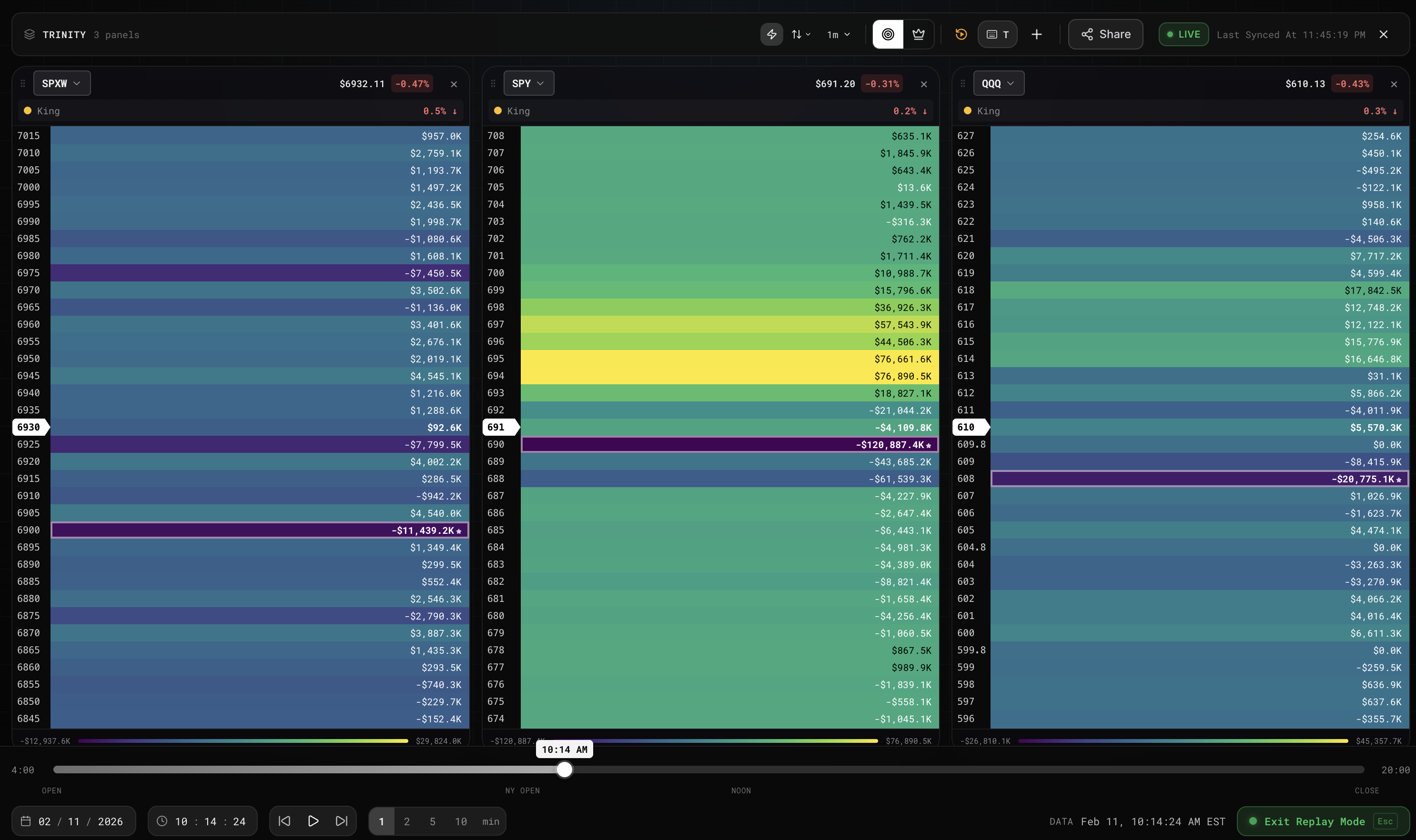Select the 5 minute step interval
The image size is (1416, 840).
[x=433, y=821]
